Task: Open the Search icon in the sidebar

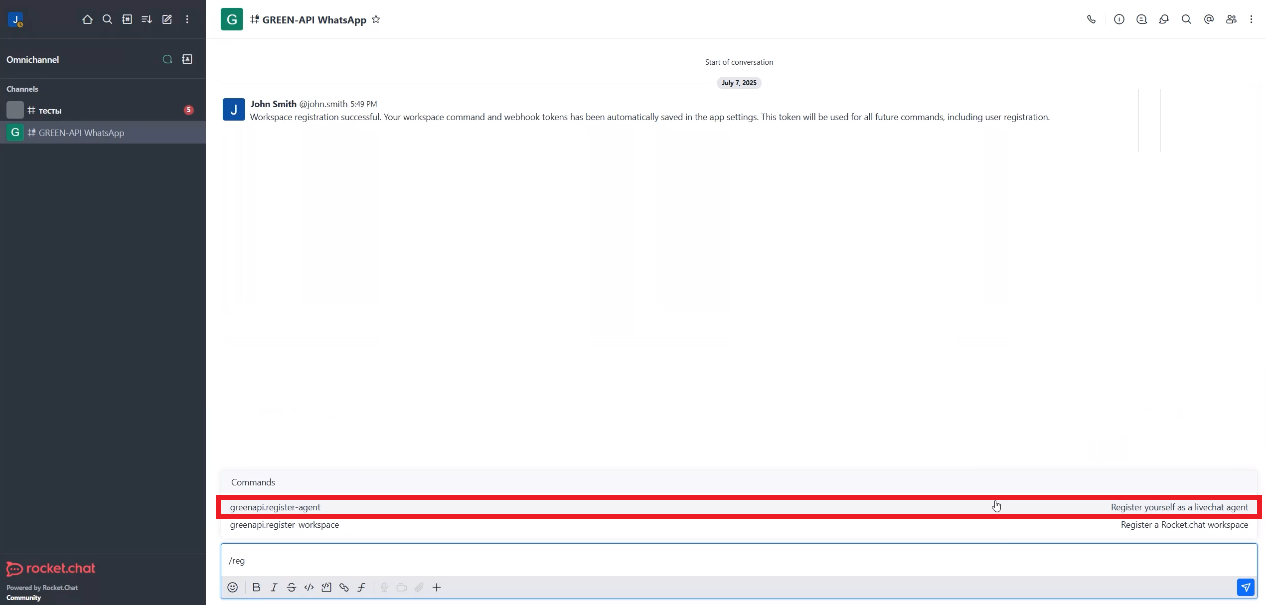Action: coord(107,19)
